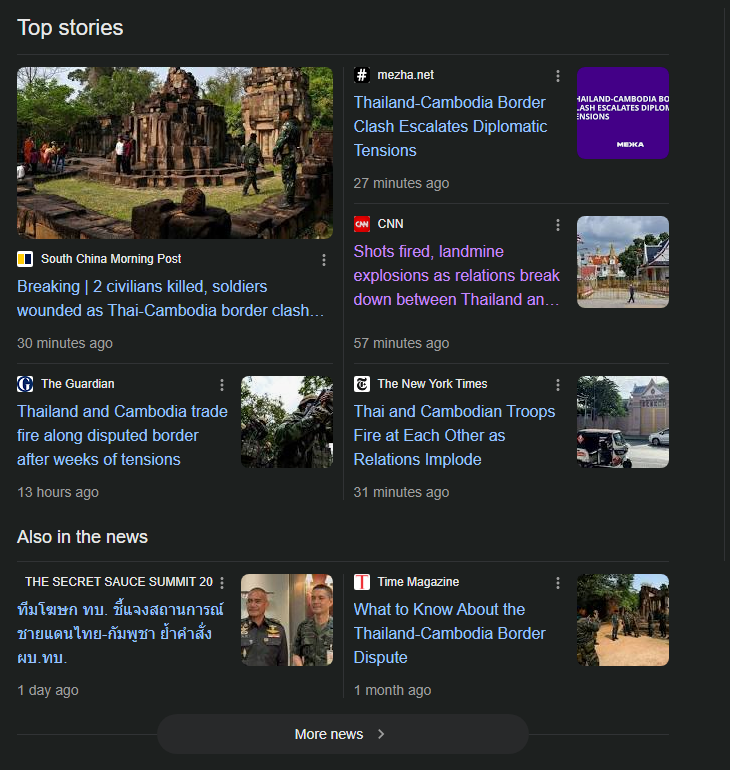Click the '1 day ago' timestamp

click(48, 690)
